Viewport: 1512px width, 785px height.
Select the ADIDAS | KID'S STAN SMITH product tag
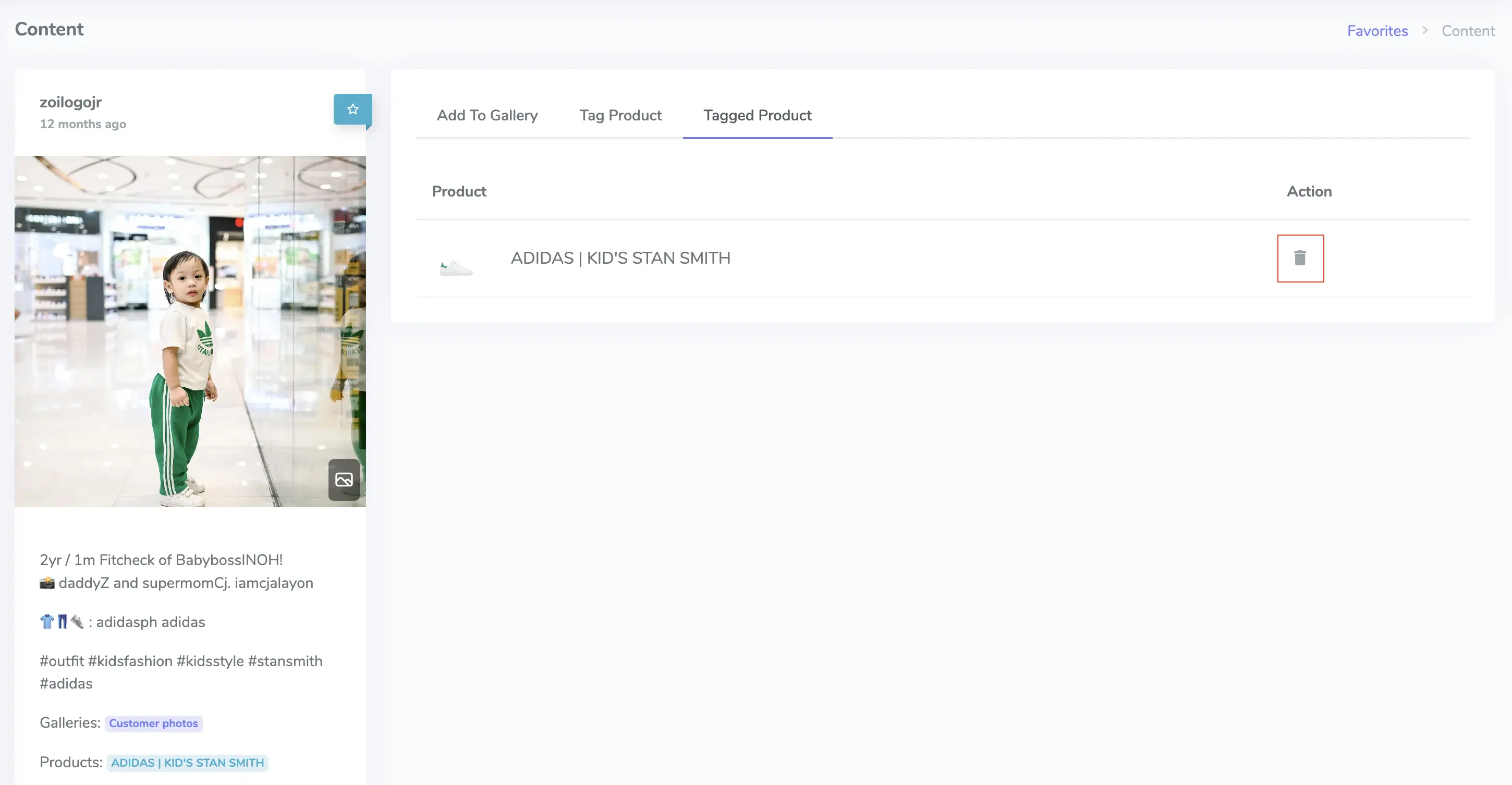coord(187,763)
